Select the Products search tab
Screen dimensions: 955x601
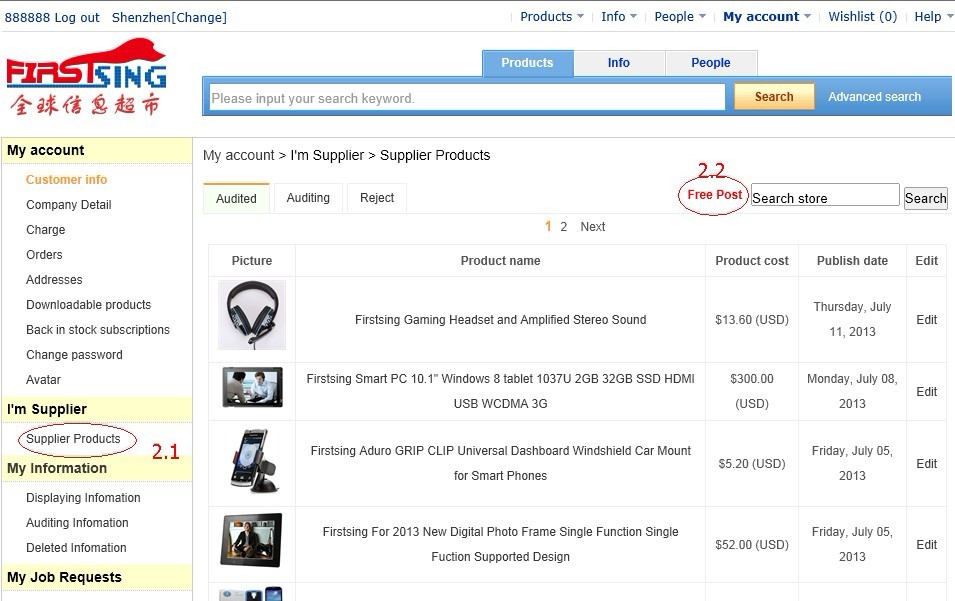click(x=527, y=63)
